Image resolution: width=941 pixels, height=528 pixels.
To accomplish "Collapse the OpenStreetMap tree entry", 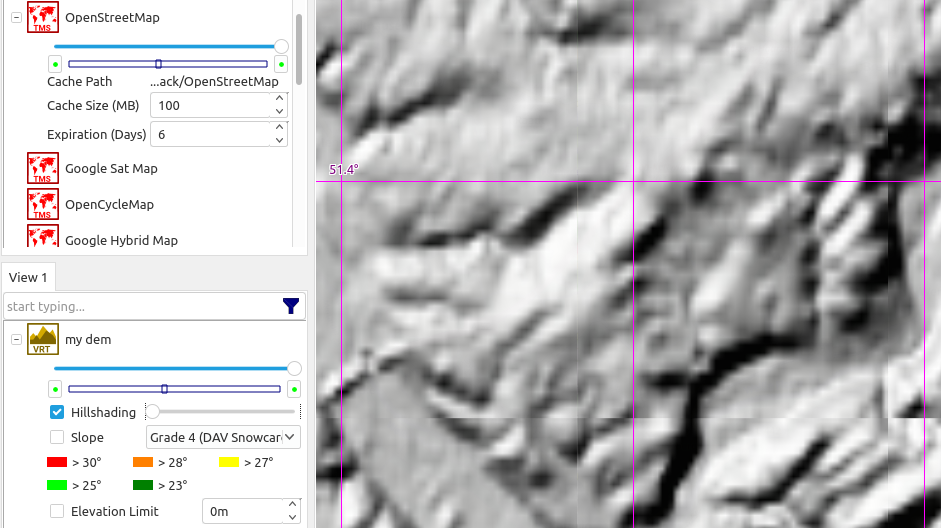I will 16,17.
